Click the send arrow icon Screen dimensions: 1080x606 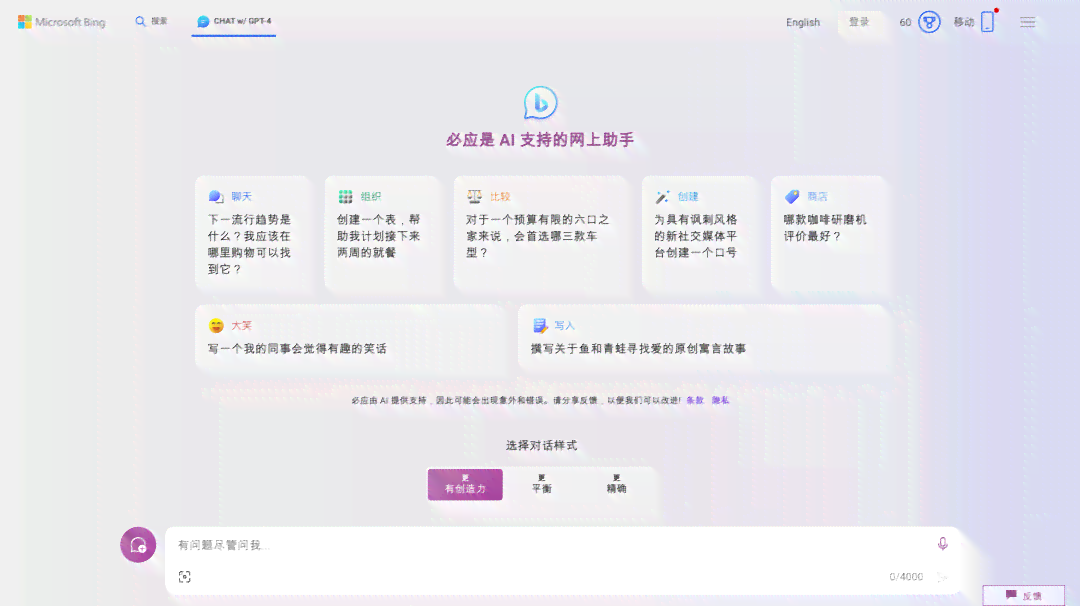[942, 577]
